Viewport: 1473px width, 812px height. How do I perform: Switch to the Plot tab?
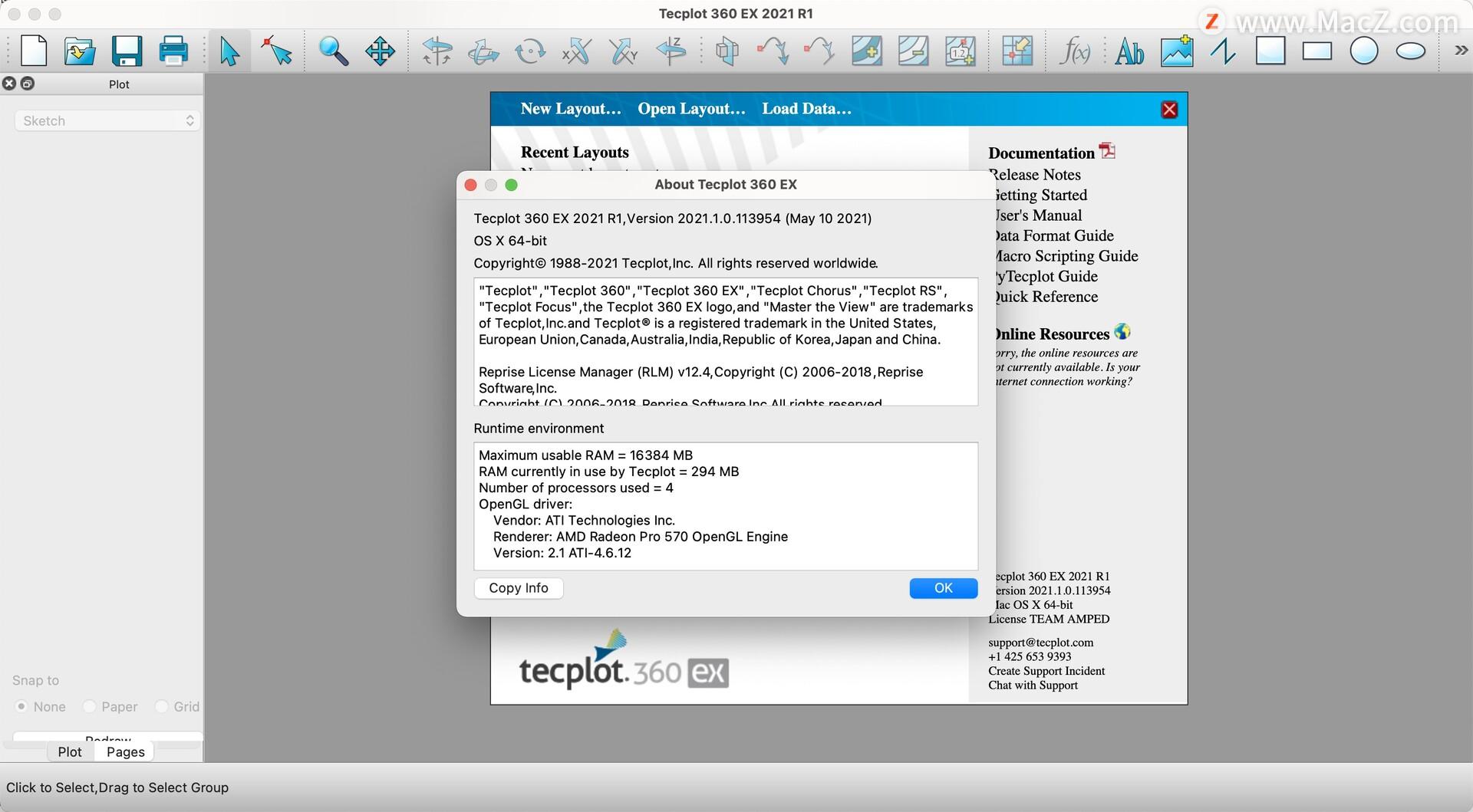pyautogui.click(x=70, y=752)
